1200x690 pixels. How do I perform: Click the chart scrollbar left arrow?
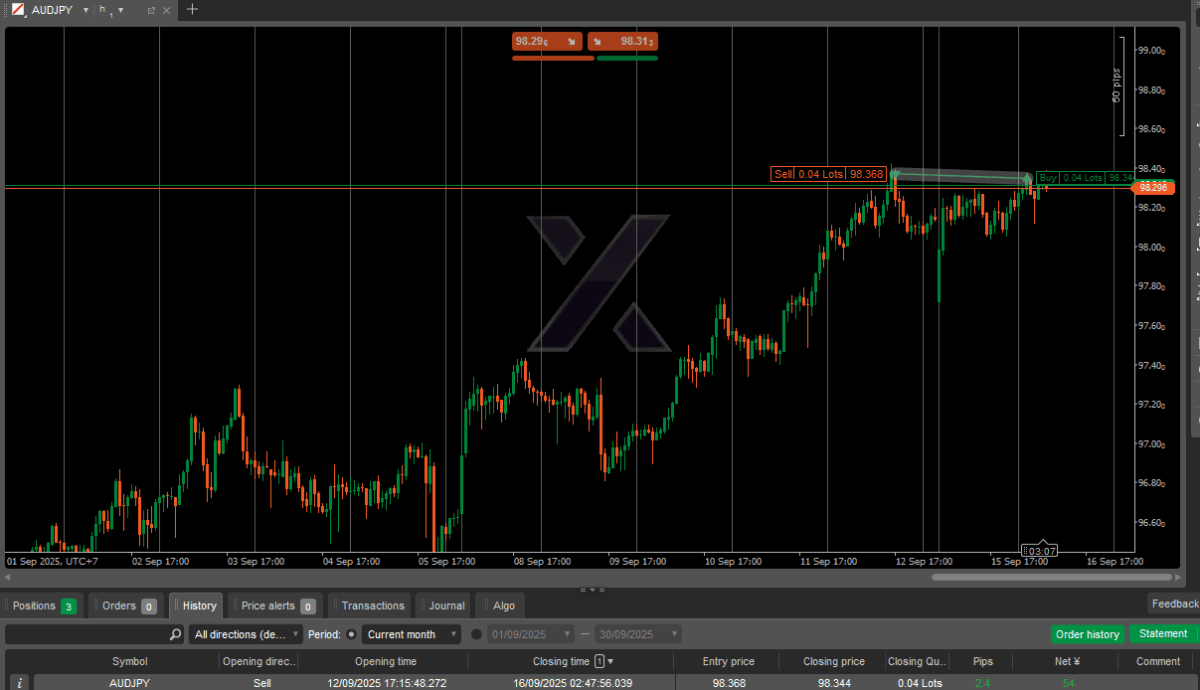pyautogui.click(x=8, y=577)
